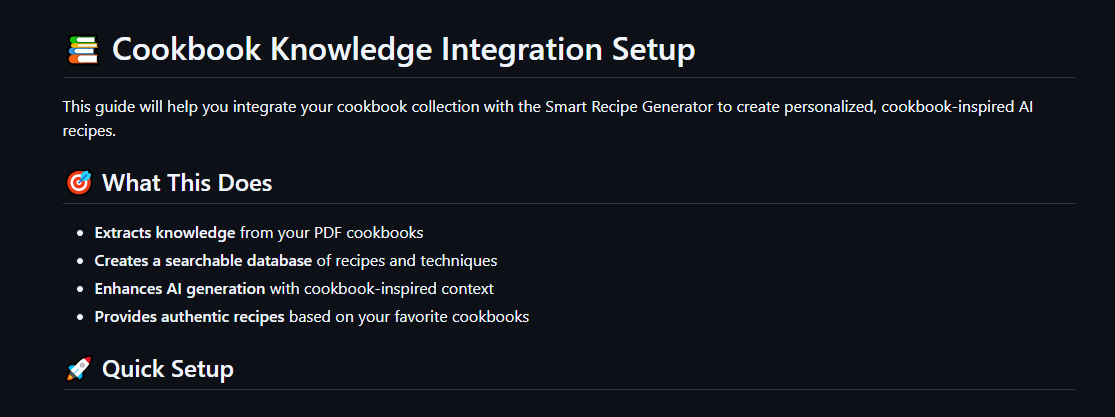The height and width of the screenshot is (417, 1115).
Task: Click the word recipes ending the intro
Action: [88, 131]
